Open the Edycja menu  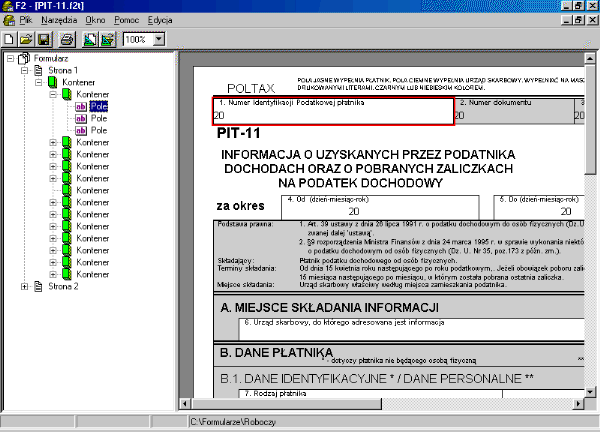[x=160, y=20]
